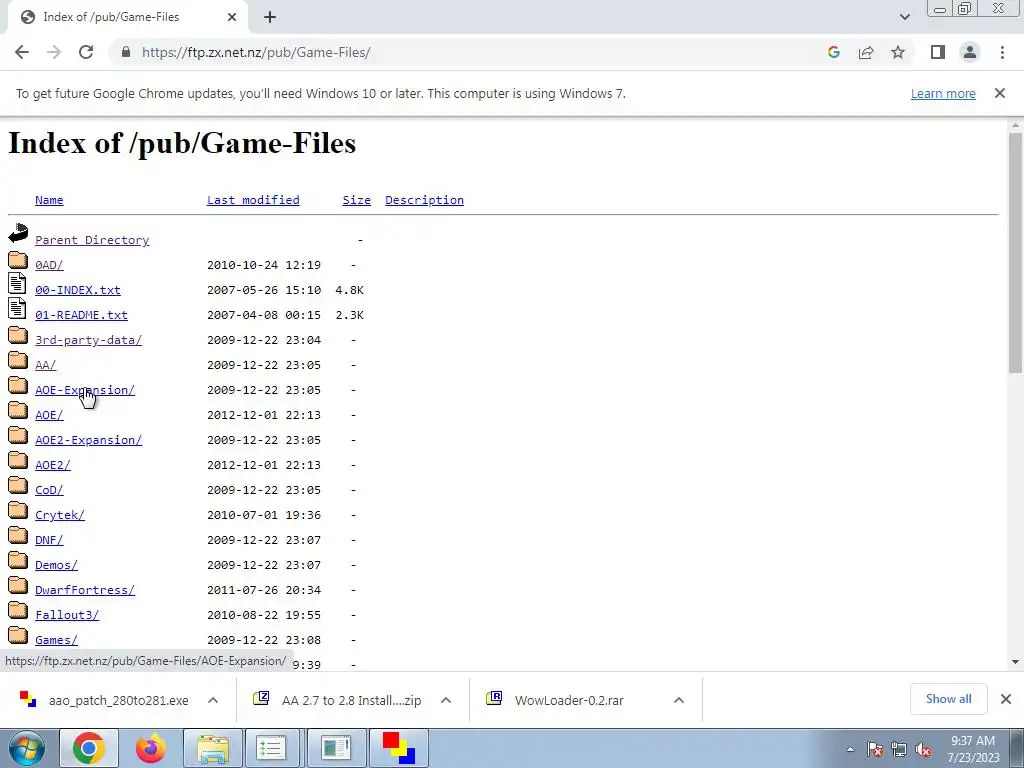
Task: Sort listing by Last modified column
Action: point(253,200)
